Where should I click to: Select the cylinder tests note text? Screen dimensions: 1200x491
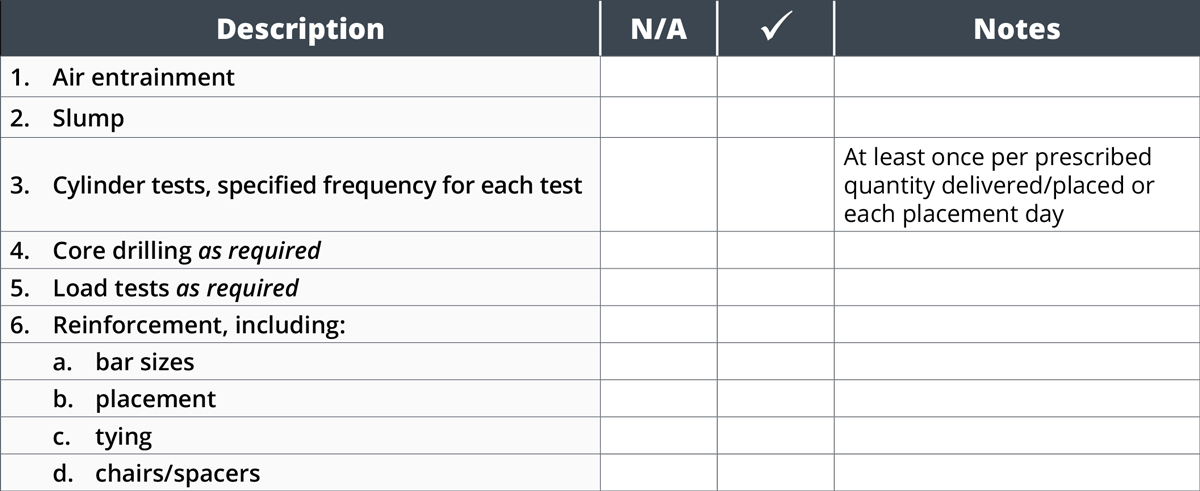(x=999, y=186)
